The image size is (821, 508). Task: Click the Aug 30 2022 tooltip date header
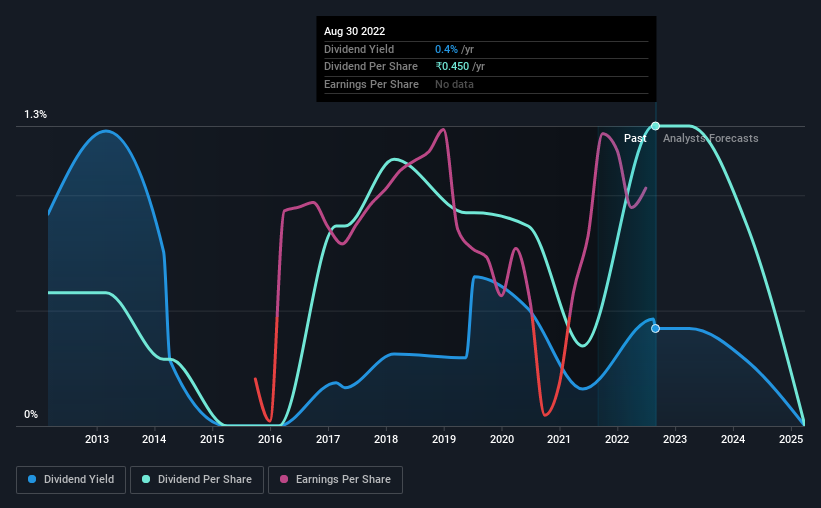tap(354, 31)
